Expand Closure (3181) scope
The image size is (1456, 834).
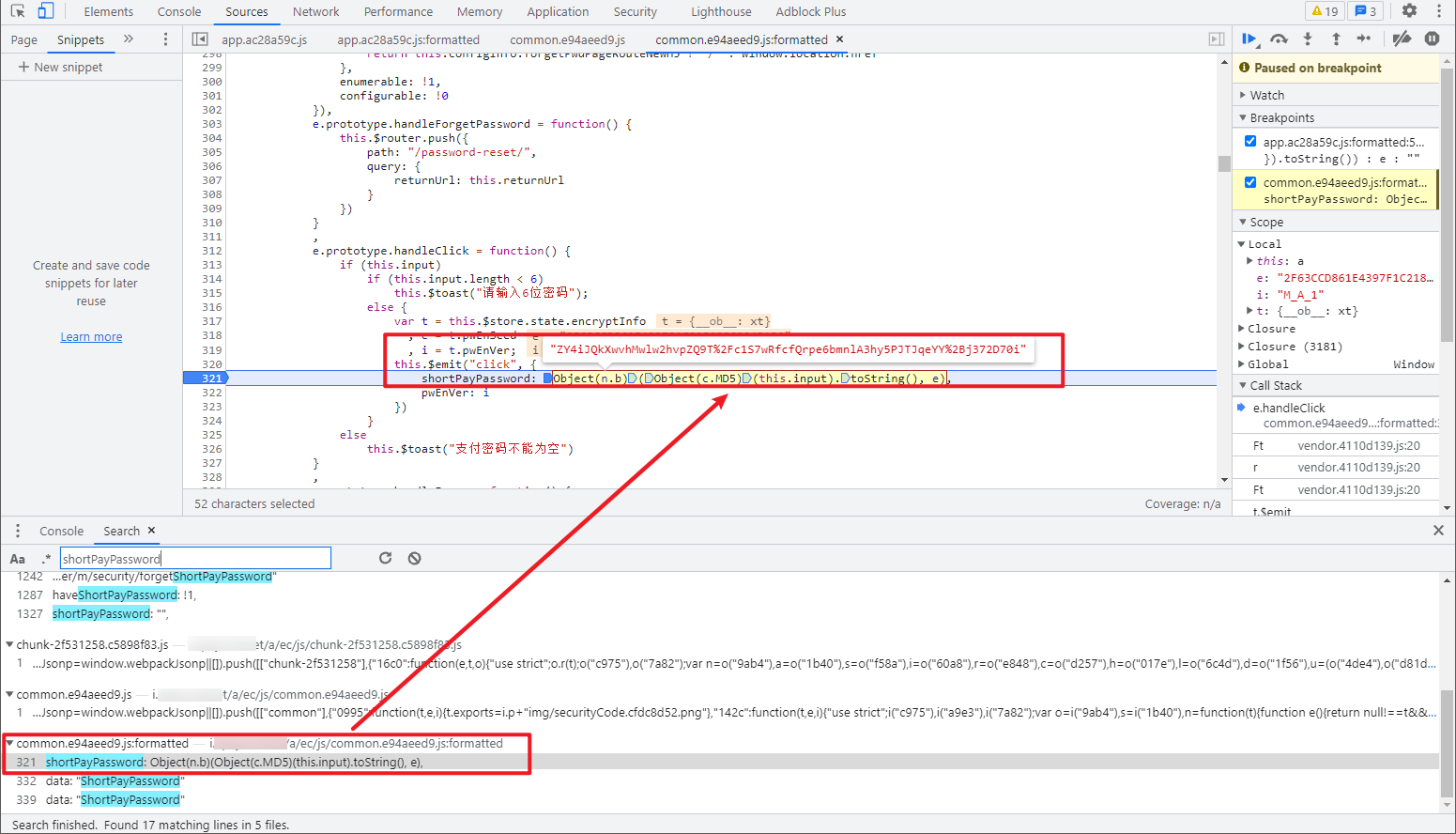1241,347
